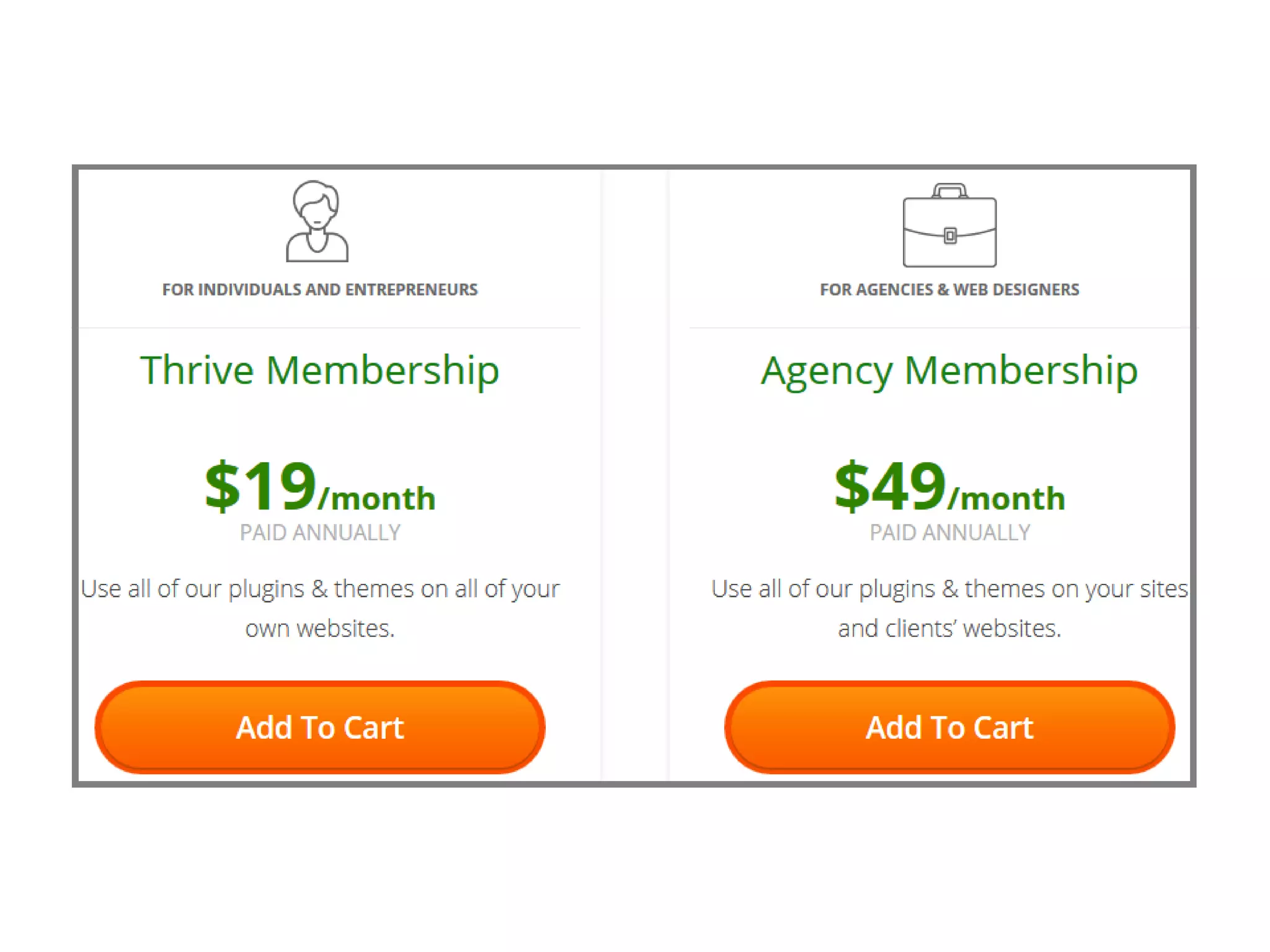The width and height of the screenshot is (1270, 952).
Task: Select the Agency Membership heading
Action: pyautogui.click(x=949, y=371)
